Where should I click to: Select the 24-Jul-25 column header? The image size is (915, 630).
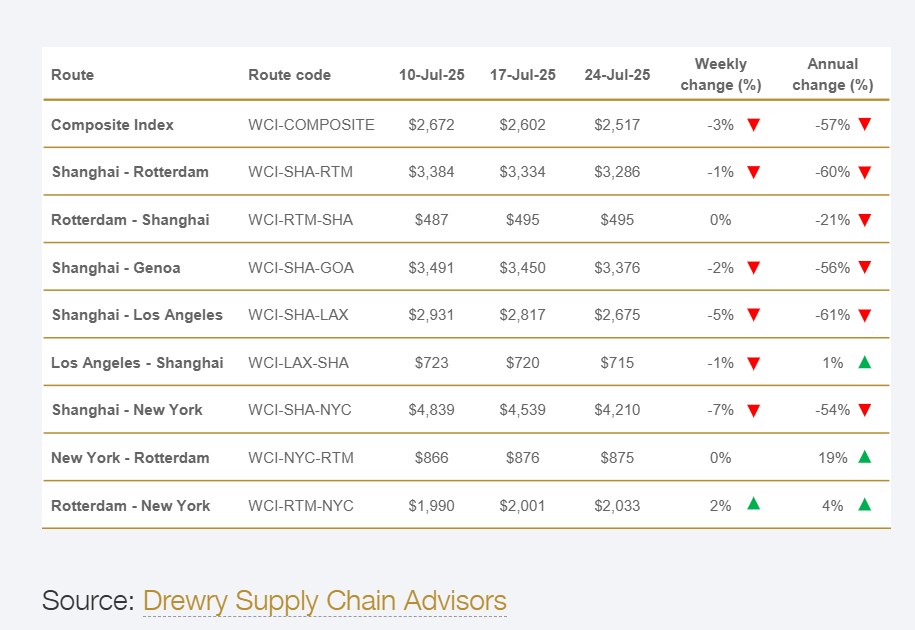[x=617, y=75]
